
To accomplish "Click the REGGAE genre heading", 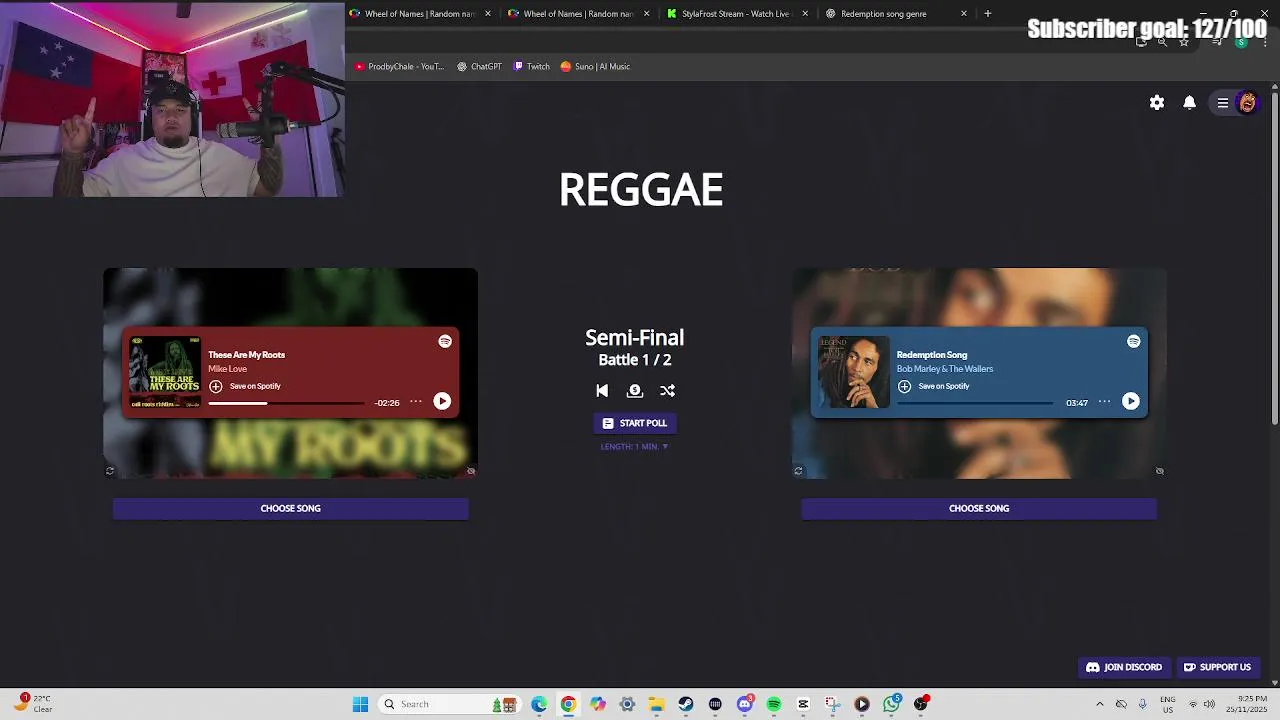I will click(x=641, y=190).
